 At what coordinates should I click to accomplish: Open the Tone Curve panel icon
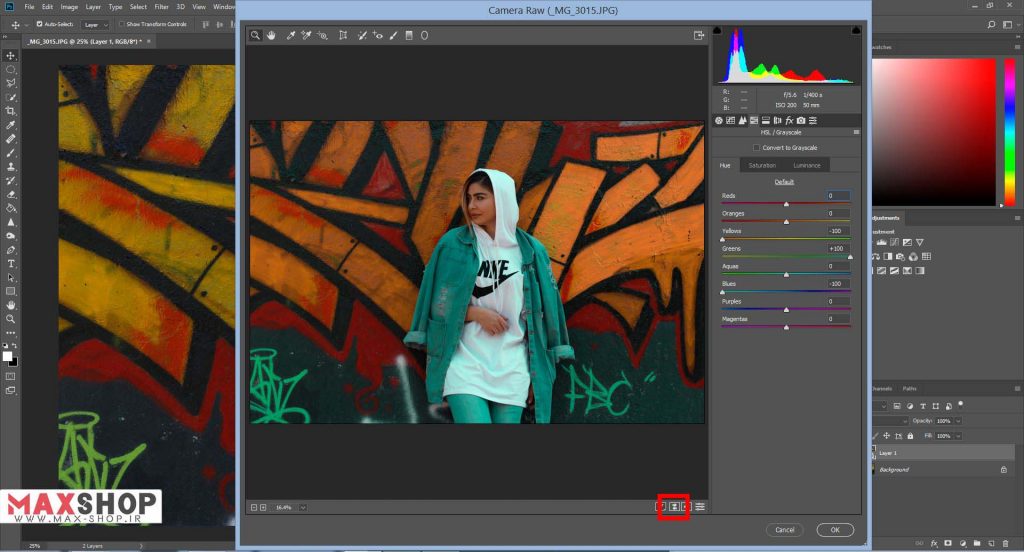coord(731,120)
